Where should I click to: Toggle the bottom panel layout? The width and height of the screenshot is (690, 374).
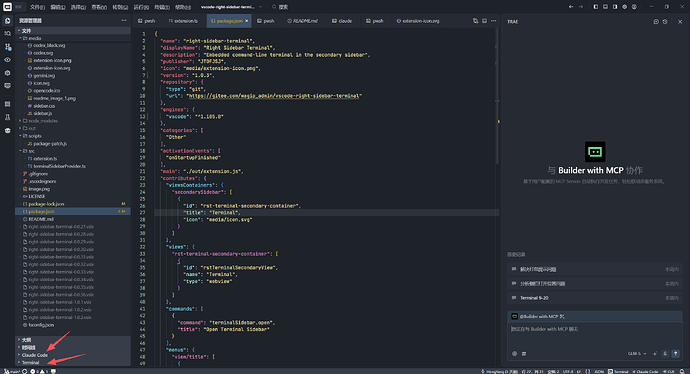(605, 7)
